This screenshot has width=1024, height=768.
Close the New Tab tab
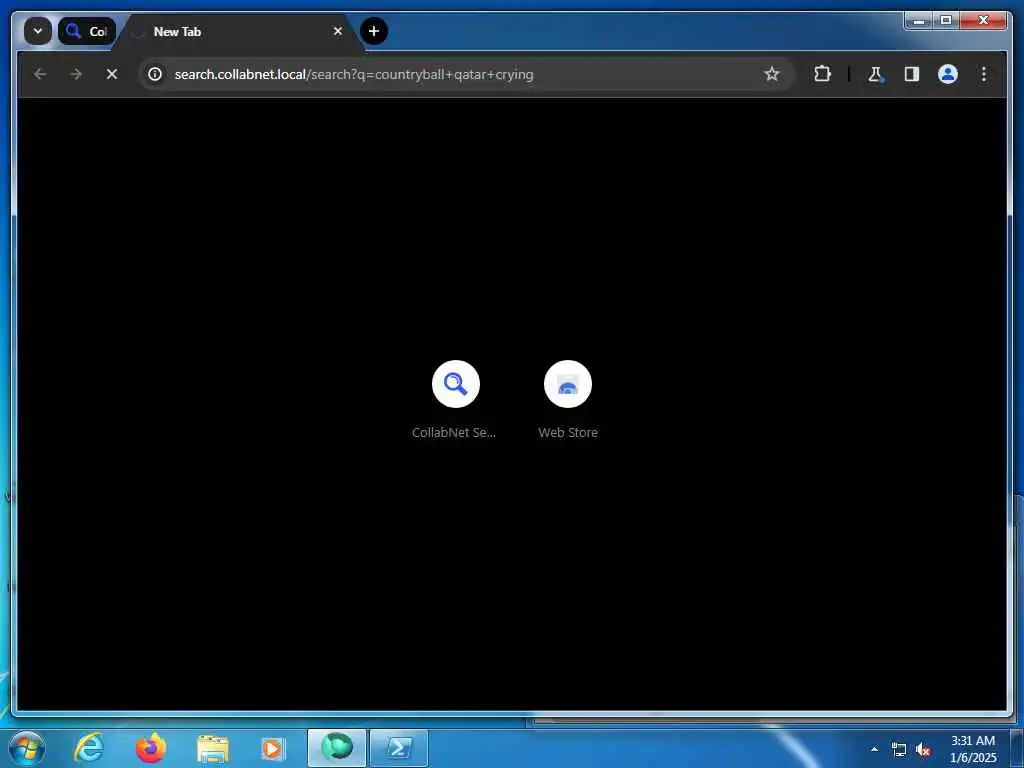click(x=338, y=31)
